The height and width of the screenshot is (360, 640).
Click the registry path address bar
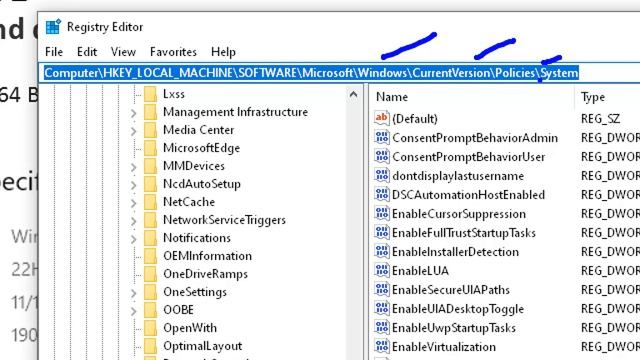(x=339, y=73)
